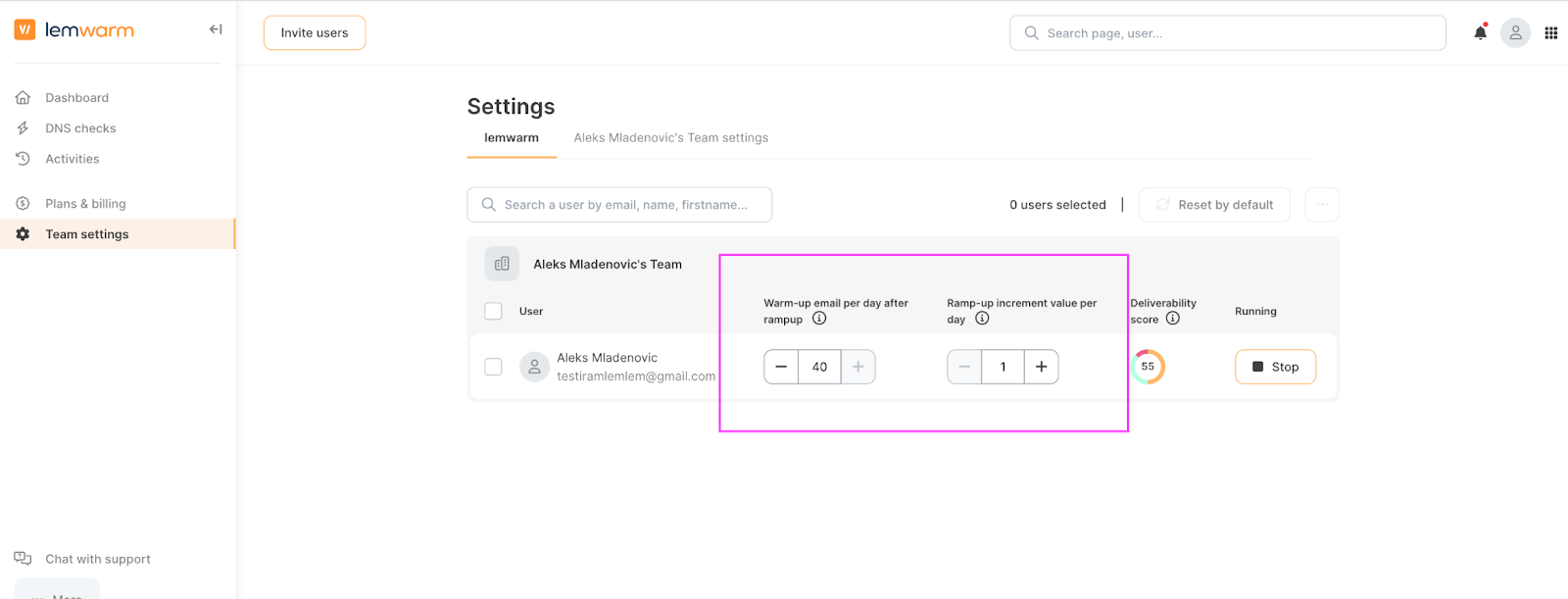Click the lemwarm logo
Image resolution: width=1568 pixels, height=599 pixels.
click(74, 30)
